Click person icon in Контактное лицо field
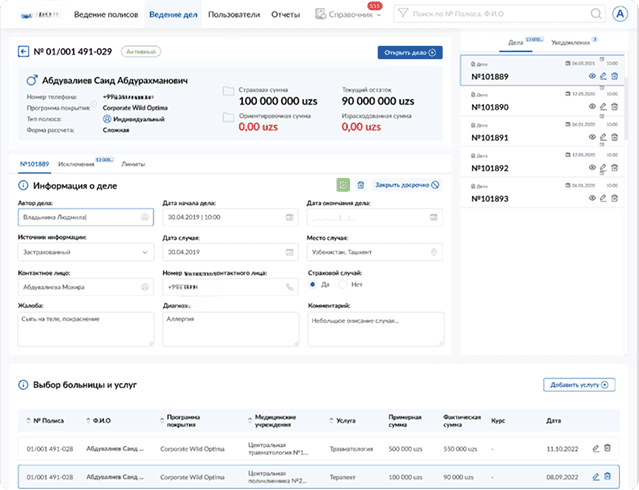This screenshot has width=639, height=490. click(145, 287)
